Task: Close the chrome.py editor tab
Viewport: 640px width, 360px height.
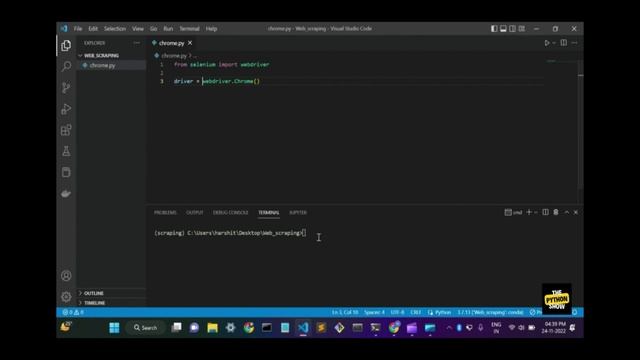Action: (x=190, y=43)
